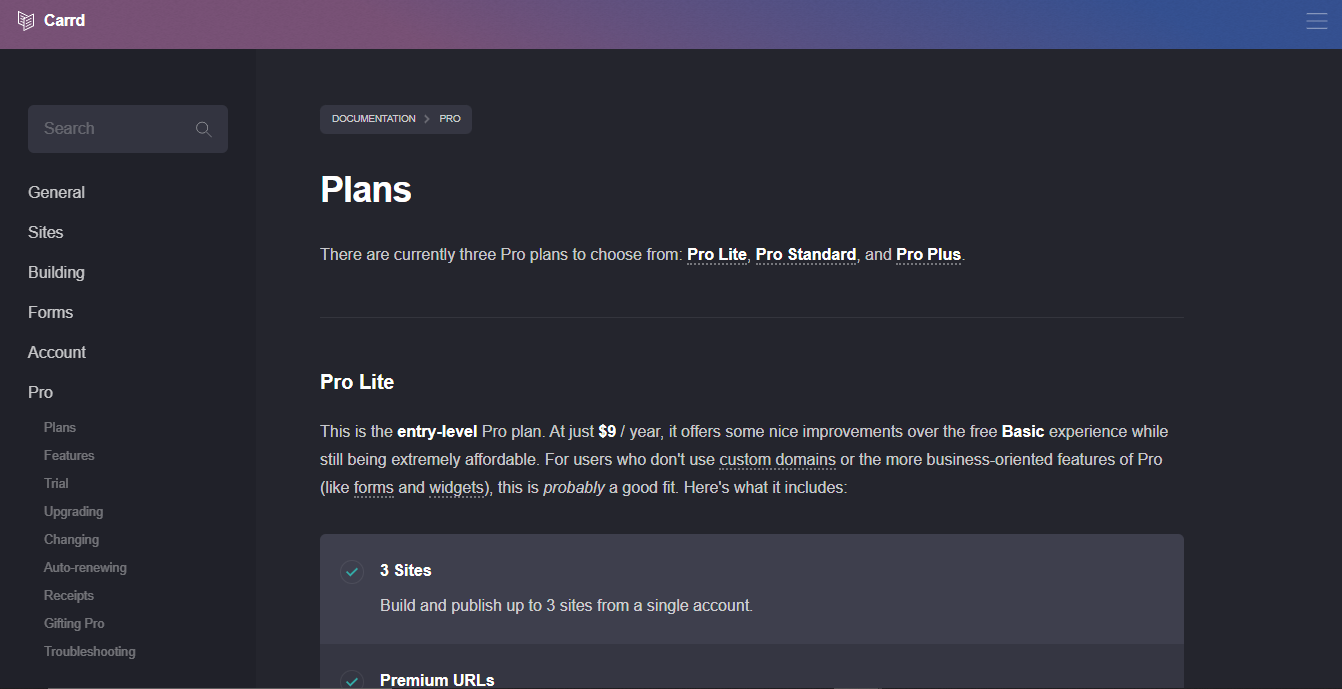
Task: Open the Forms sidebar section
Action: [50, 312]
